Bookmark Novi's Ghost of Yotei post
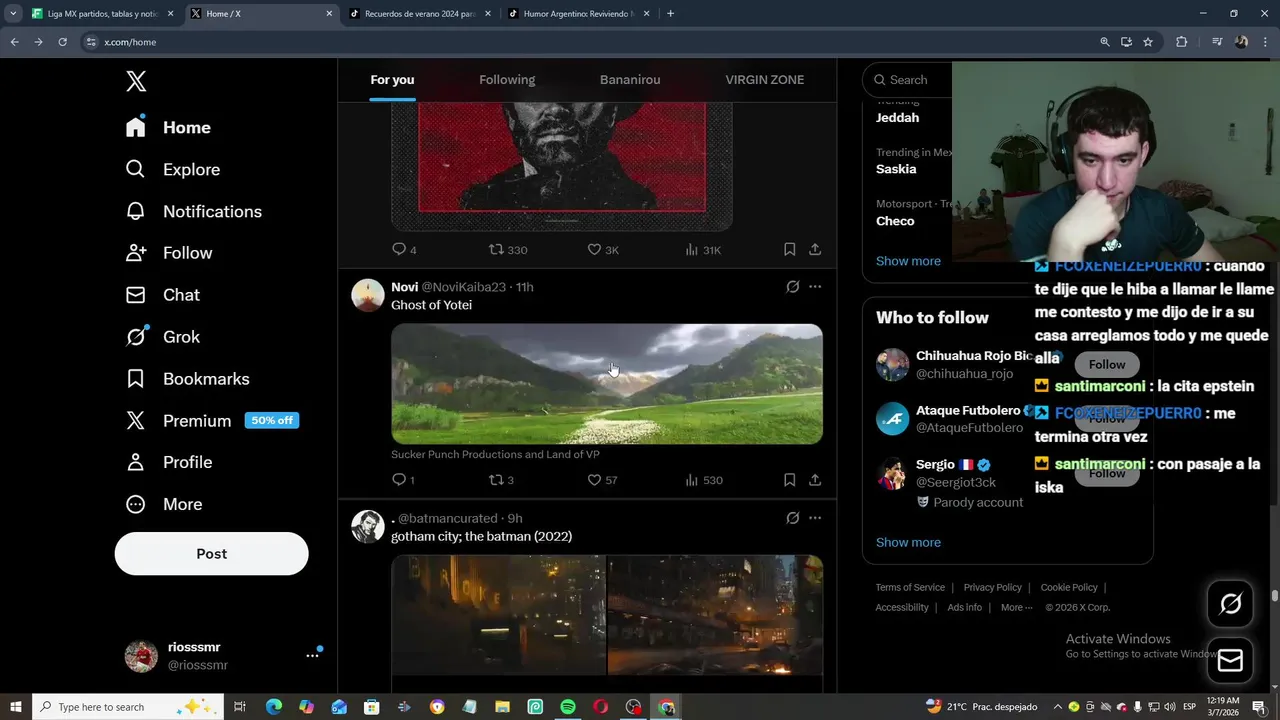 (789, 480)
